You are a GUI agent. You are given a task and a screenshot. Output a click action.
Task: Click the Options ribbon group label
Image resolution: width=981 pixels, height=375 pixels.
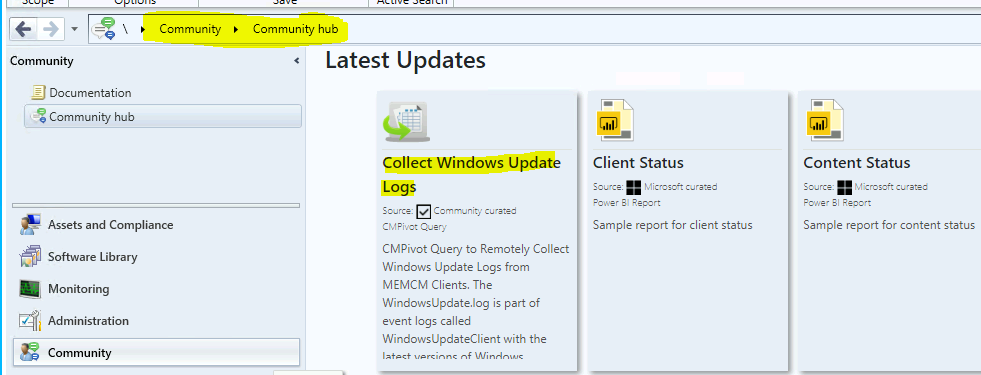134,3
